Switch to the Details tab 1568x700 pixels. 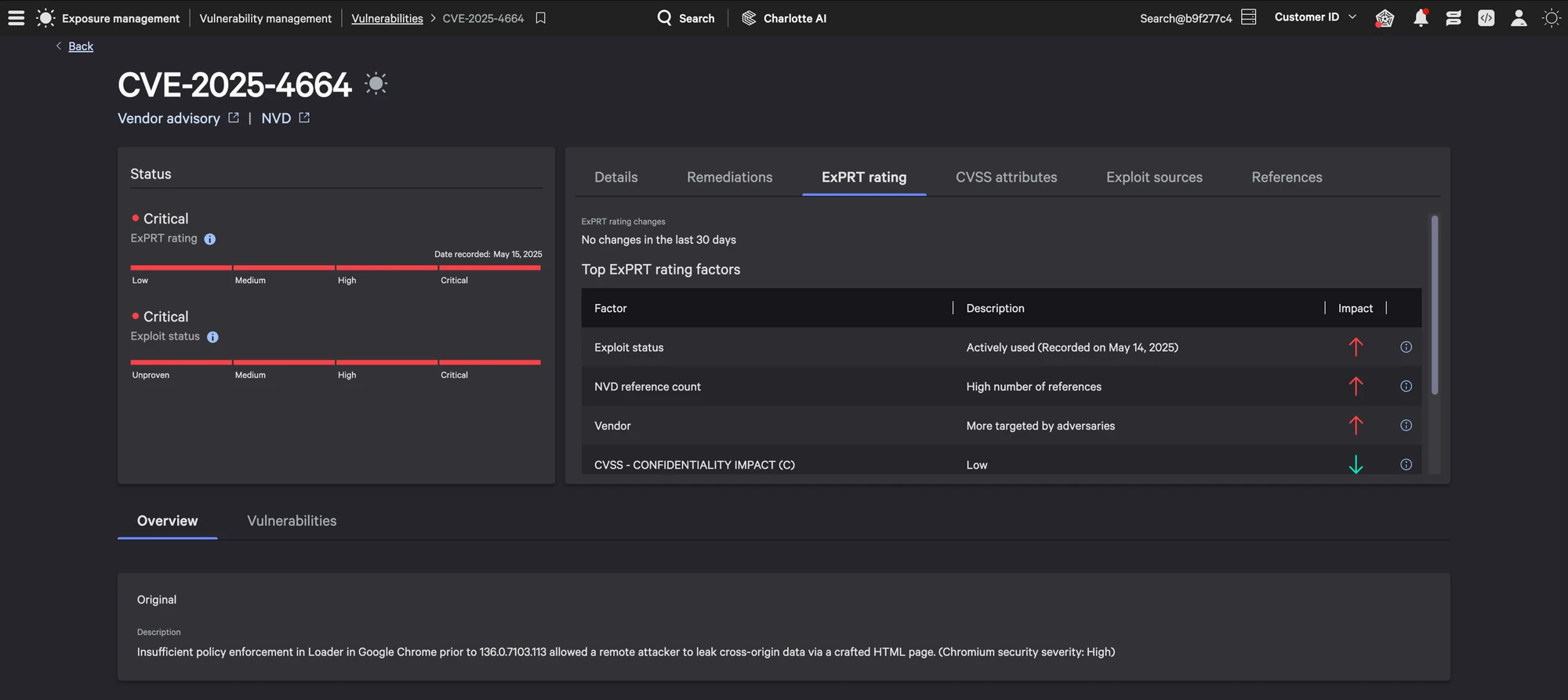(616, 177)
